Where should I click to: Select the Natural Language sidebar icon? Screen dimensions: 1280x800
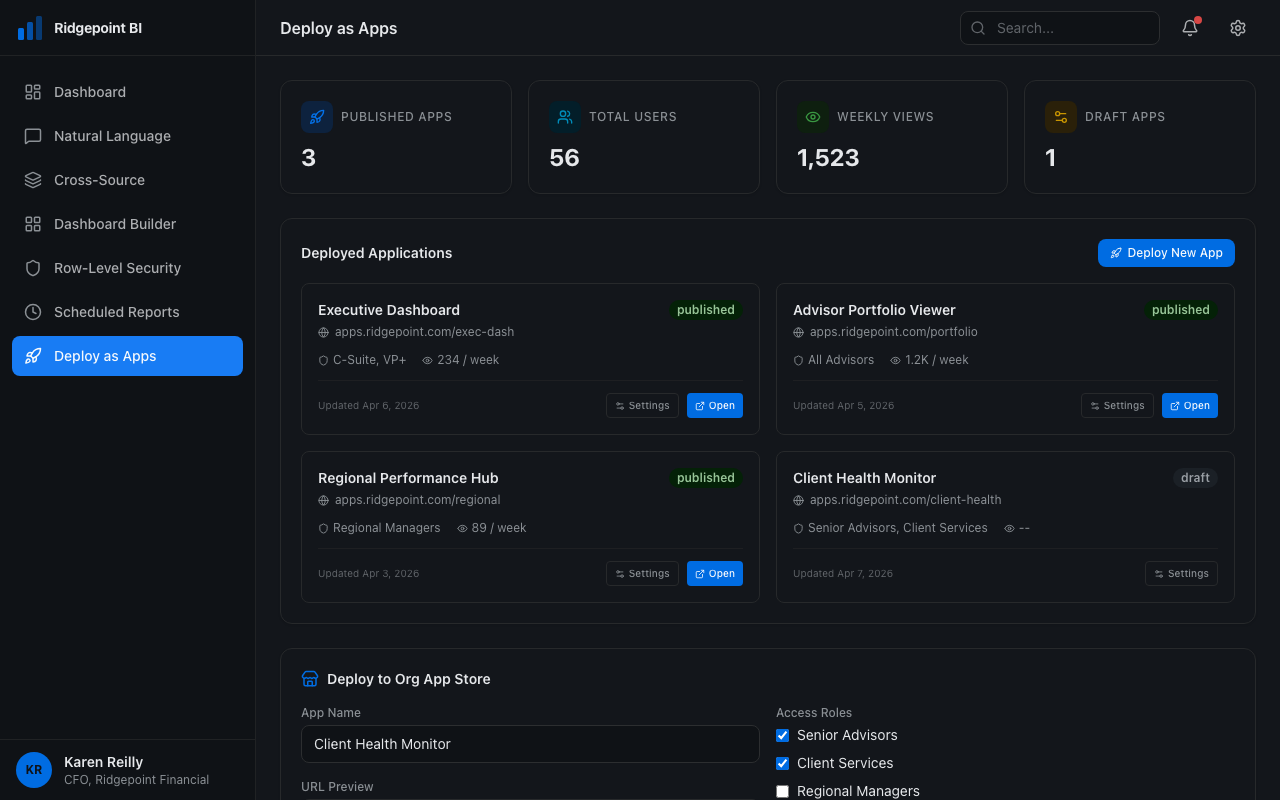[32, 136]
